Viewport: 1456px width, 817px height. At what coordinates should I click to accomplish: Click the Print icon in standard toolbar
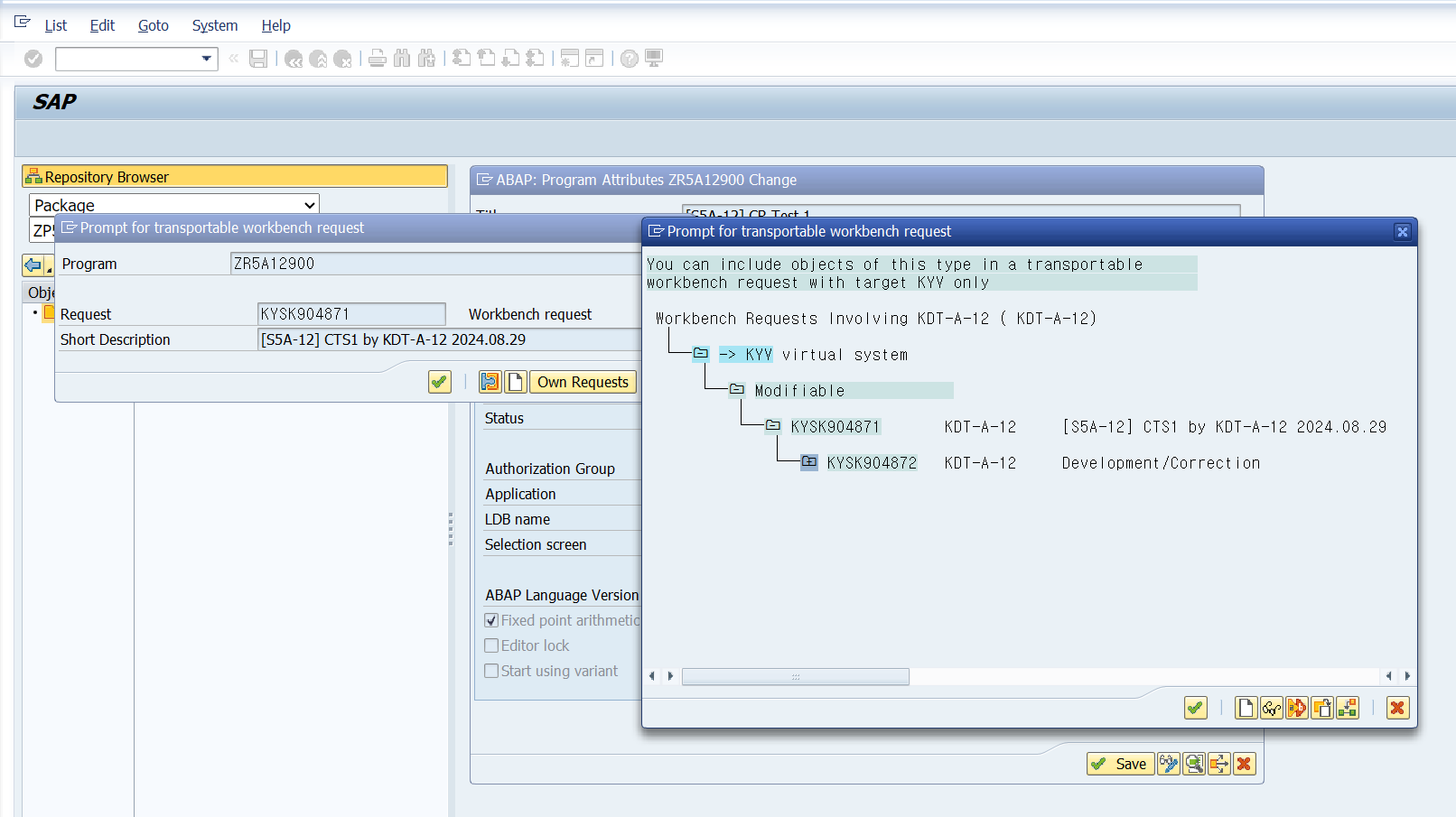click(x=378, y=59)
